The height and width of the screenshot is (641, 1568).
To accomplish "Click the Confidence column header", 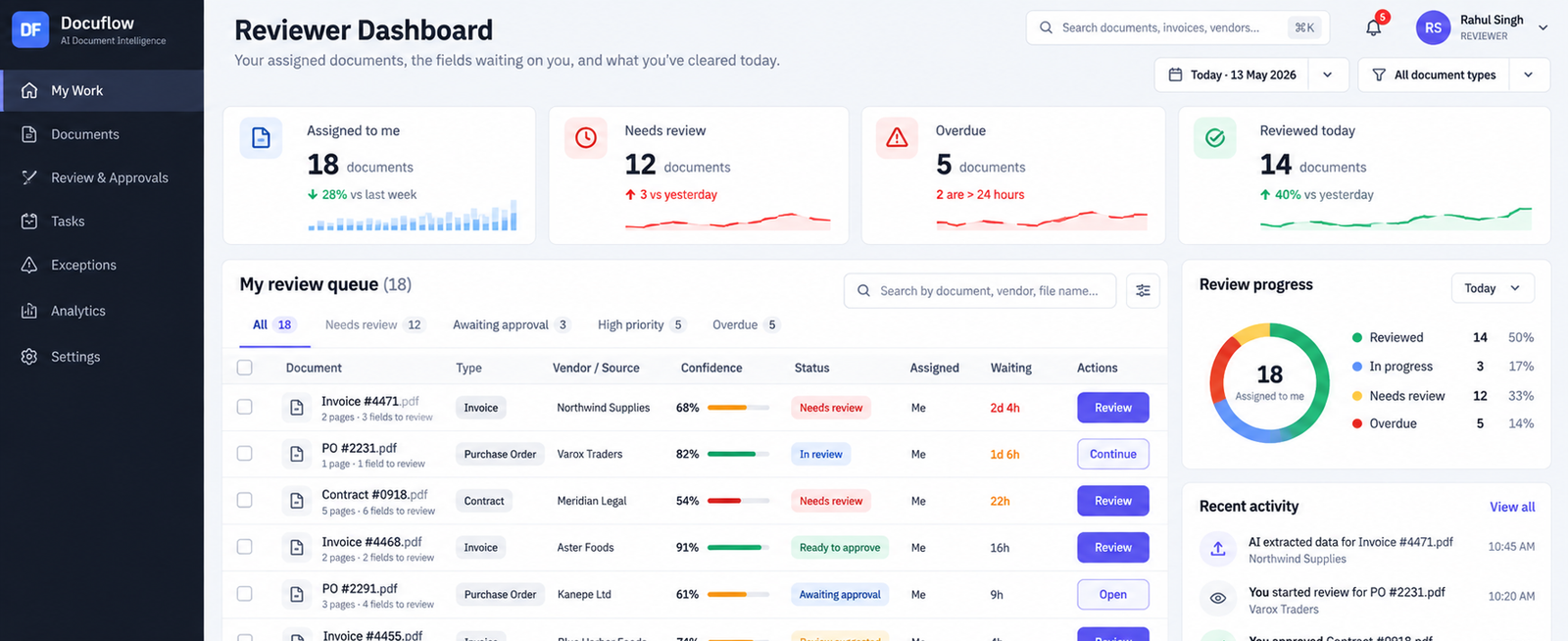I will 711,368.
